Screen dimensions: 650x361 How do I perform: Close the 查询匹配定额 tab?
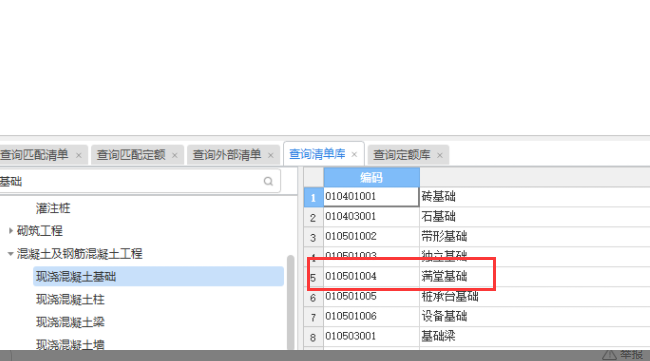[175, 155]
